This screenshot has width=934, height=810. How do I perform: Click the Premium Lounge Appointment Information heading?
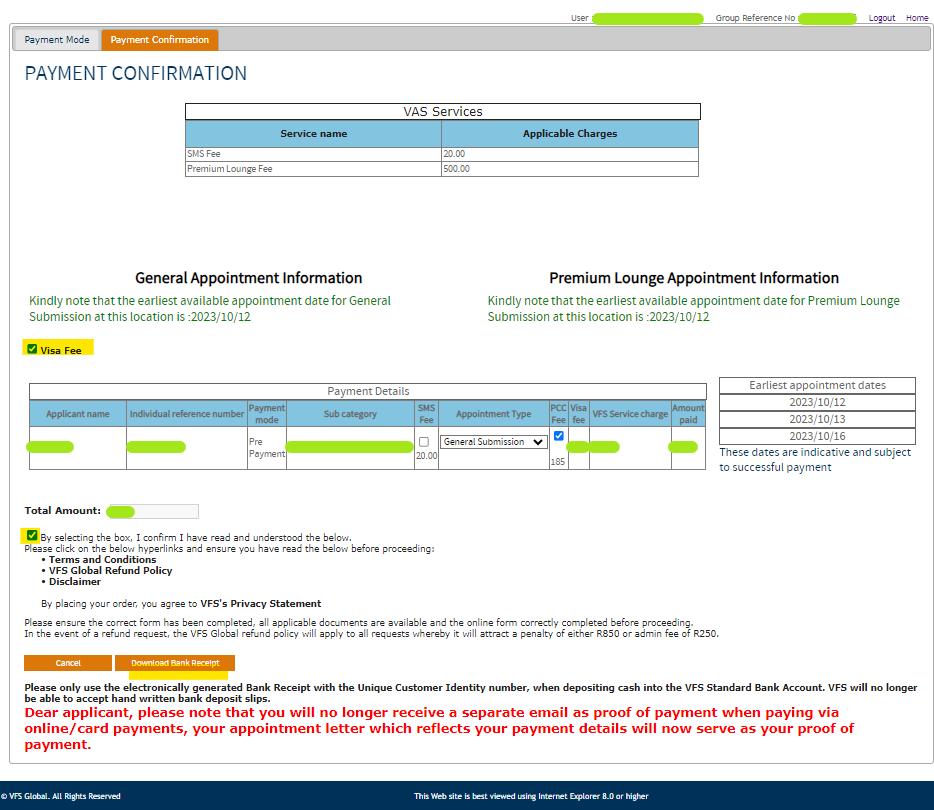694,278
